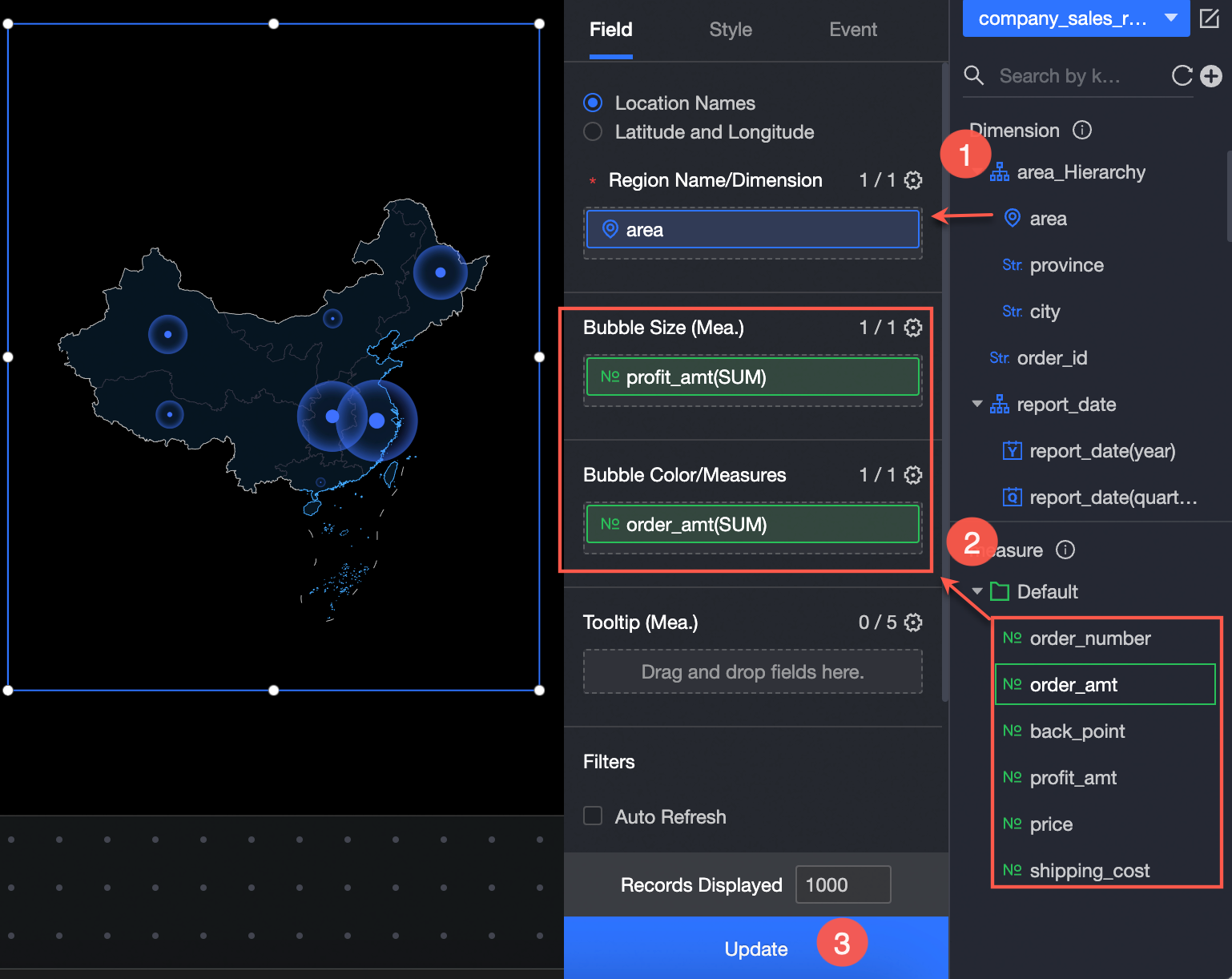Viewport: 1232px width, 979px height.
Task: Select the report_date(year) field
Action: coord(1102,451)
